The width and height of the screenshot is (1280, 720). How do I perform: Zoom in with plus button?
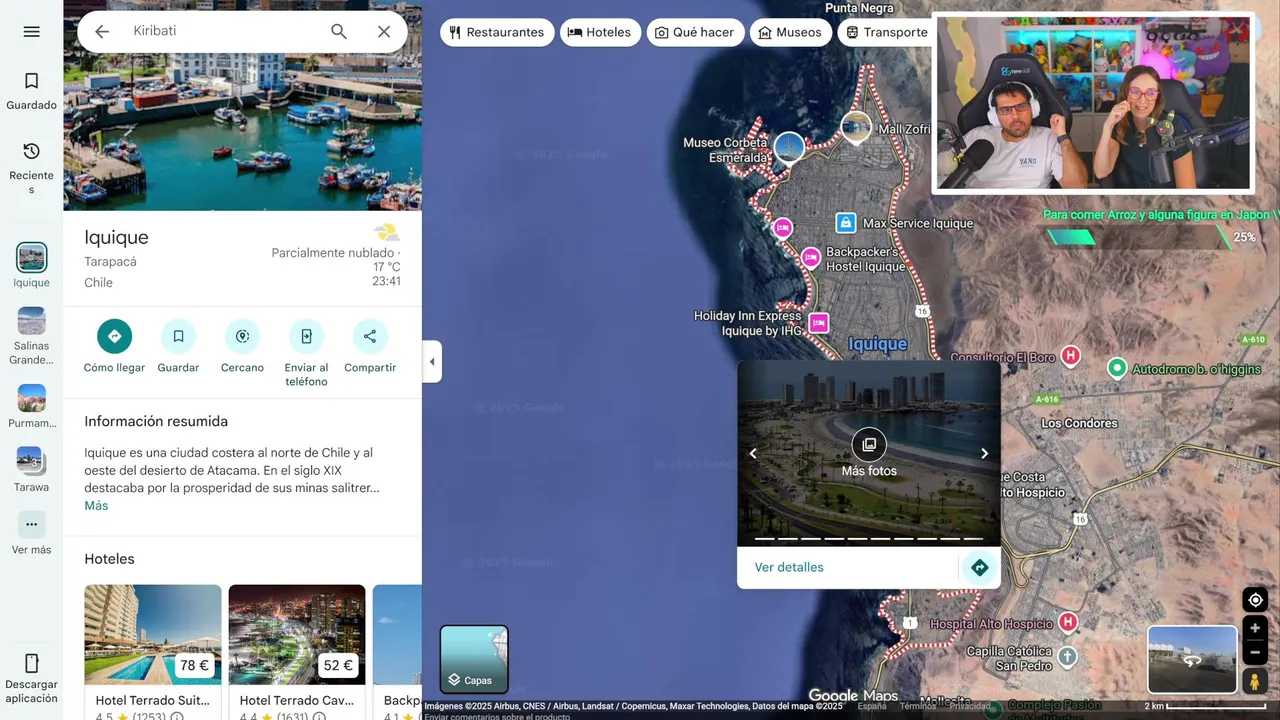[1255, 628]
